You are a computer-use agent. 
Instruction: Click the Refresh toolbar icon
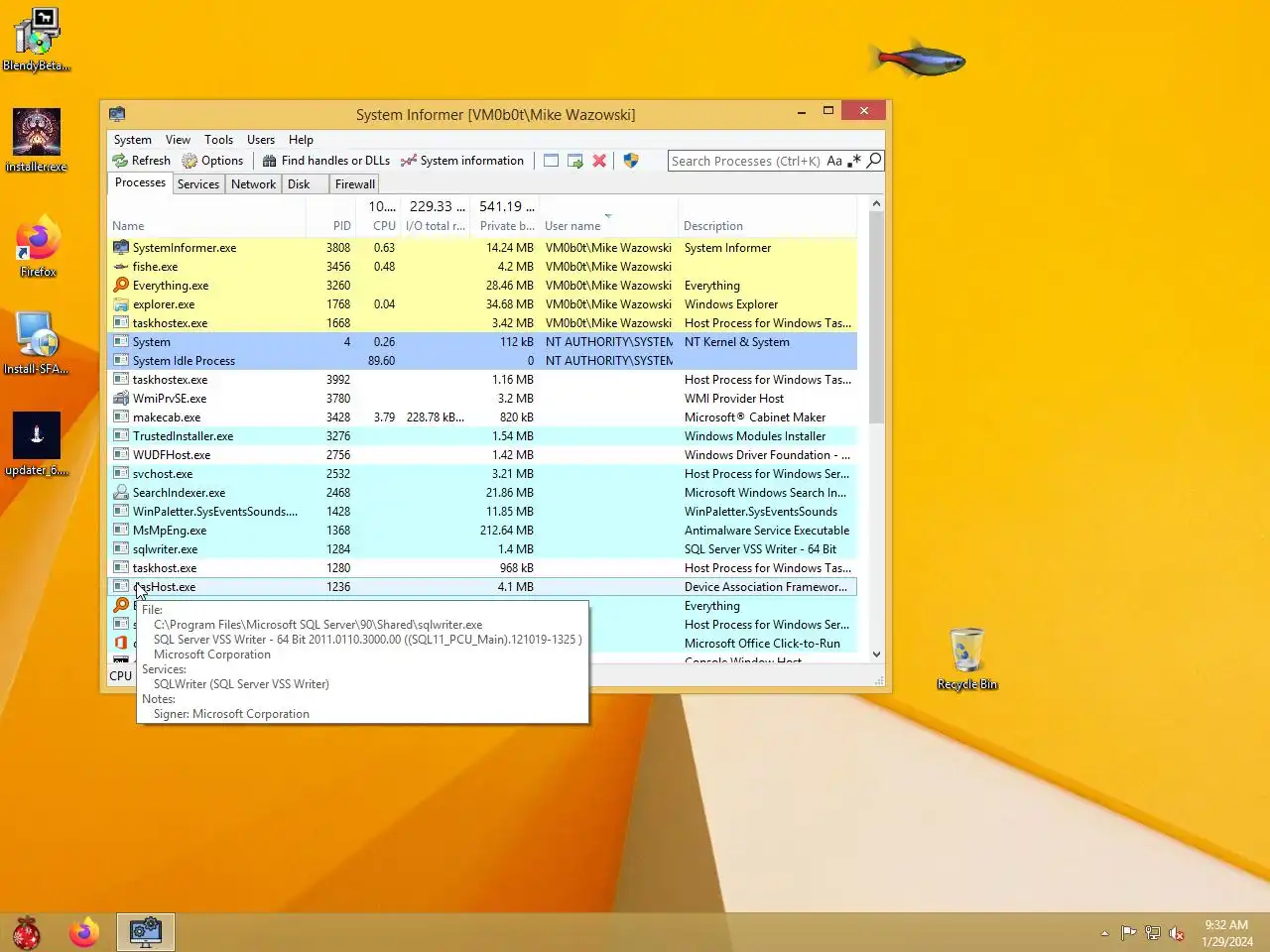pyautogui.click(x=120, y=161)
